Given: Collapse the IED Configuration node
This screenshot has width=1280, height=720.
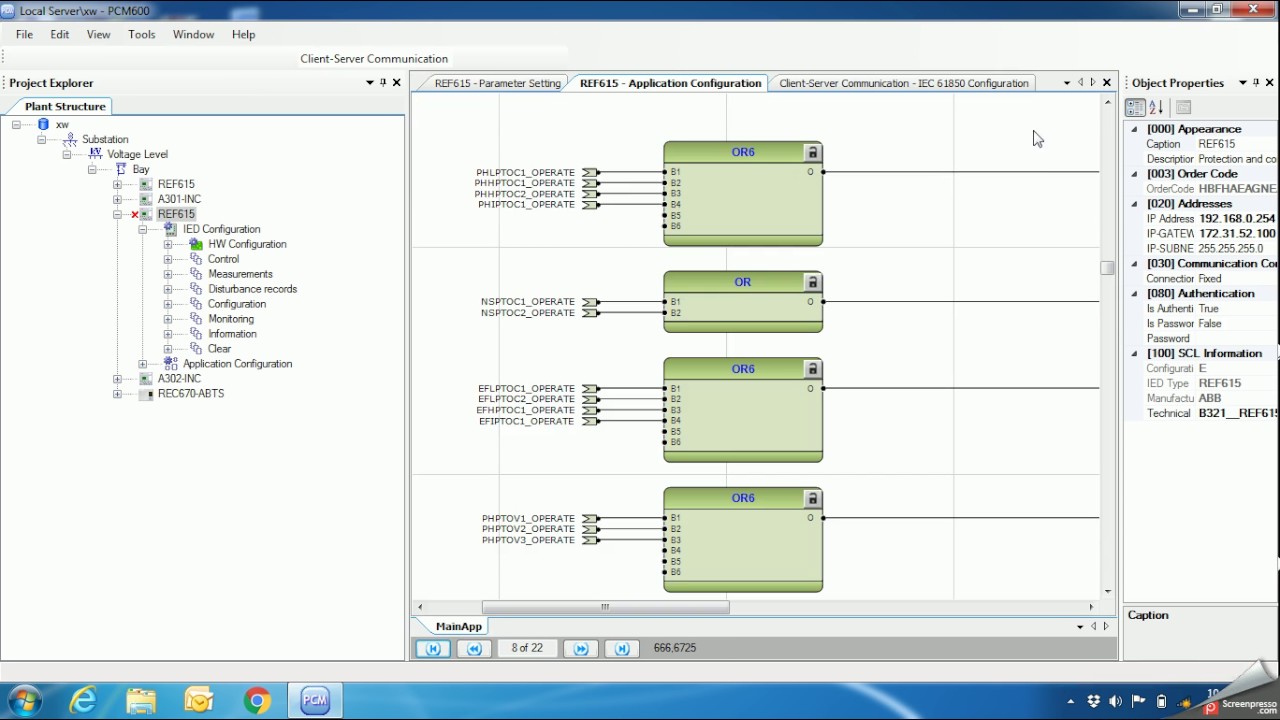Looking at the screenshot, I should tap(142, 230).
